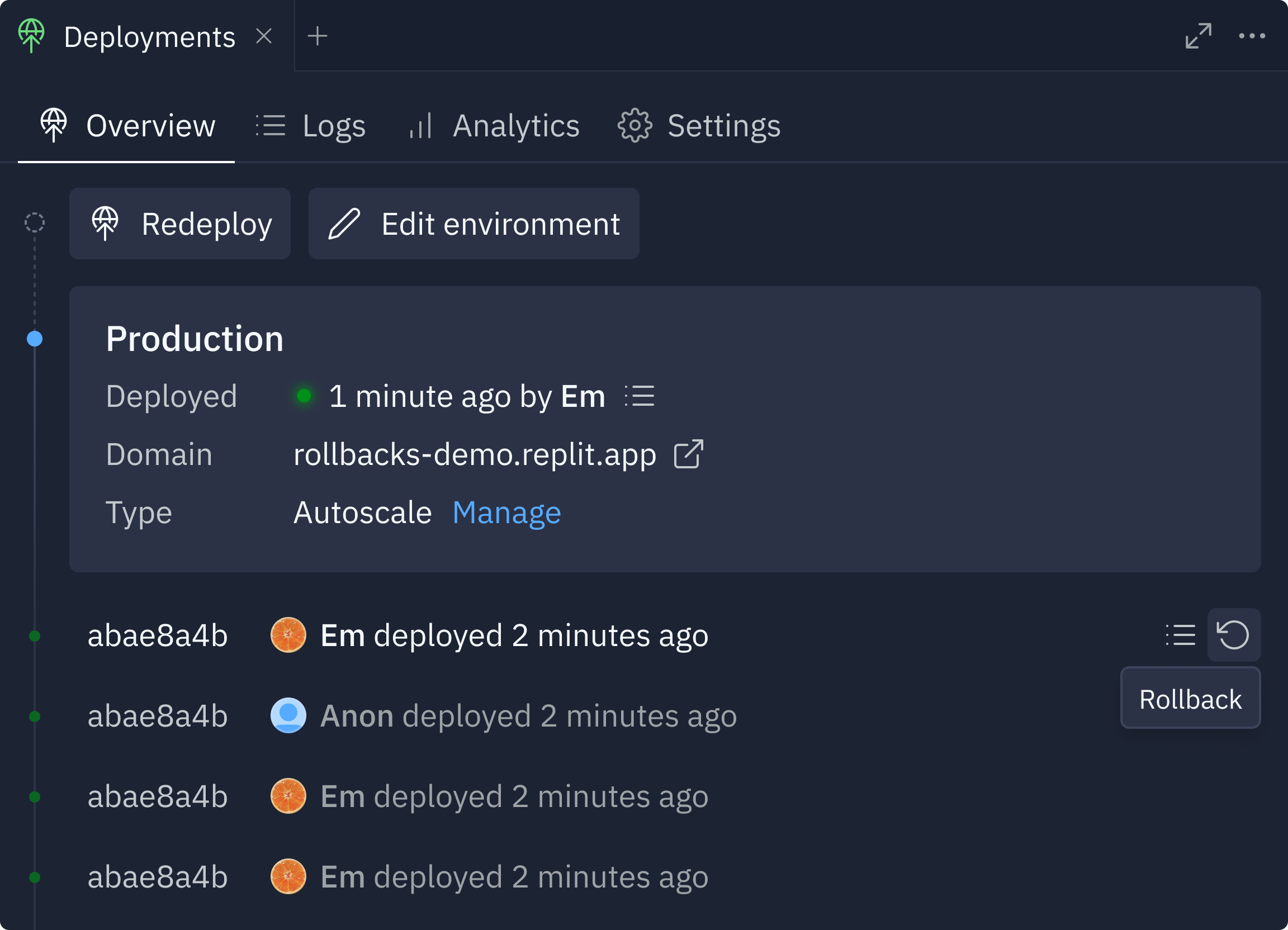1288x930 pixels.
Task: Click Anon's blue avatar thumbnail
Action: pyautogui.click(x=288, y=715)
